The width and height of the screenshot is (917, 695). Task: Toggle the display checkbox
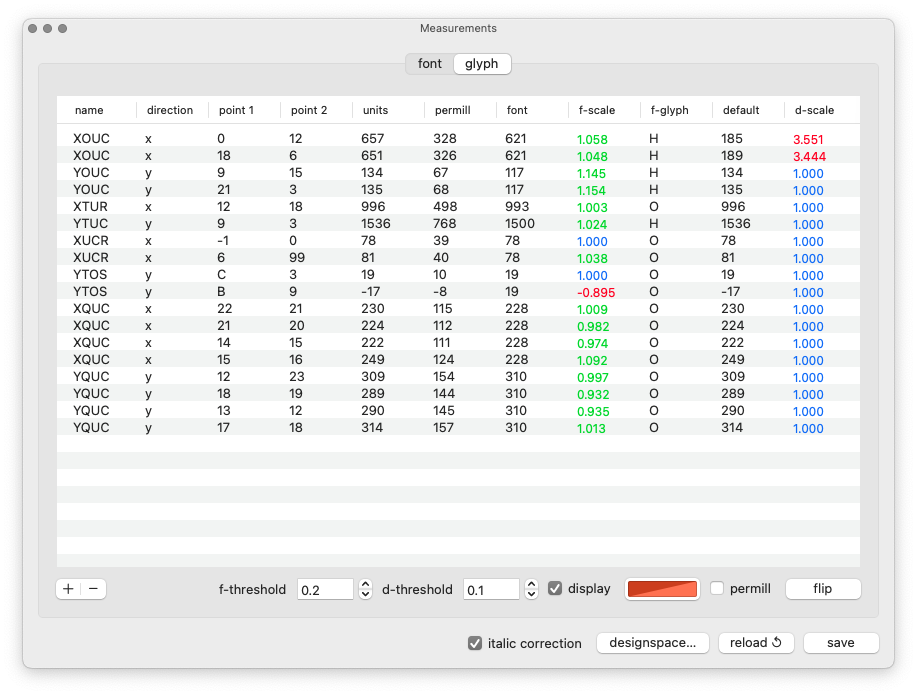coord(555,589)
